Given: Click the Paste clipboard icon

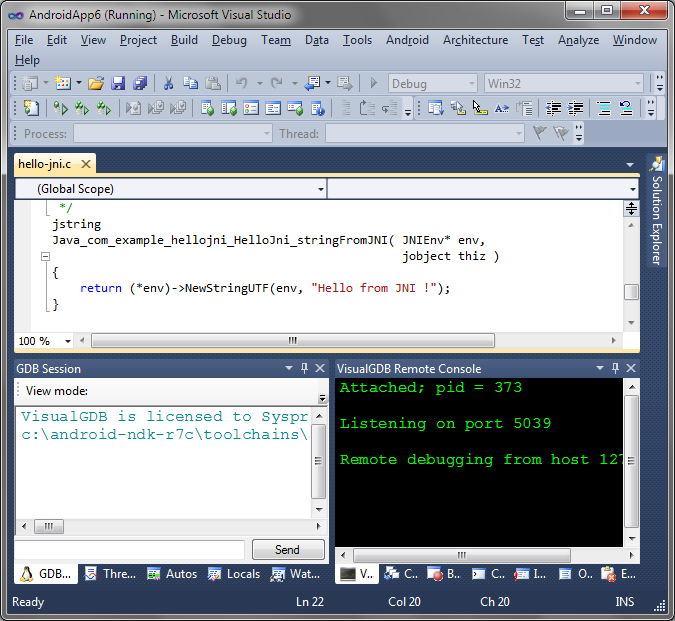Looking at the screenshot, I should click(x=213, y=83).
